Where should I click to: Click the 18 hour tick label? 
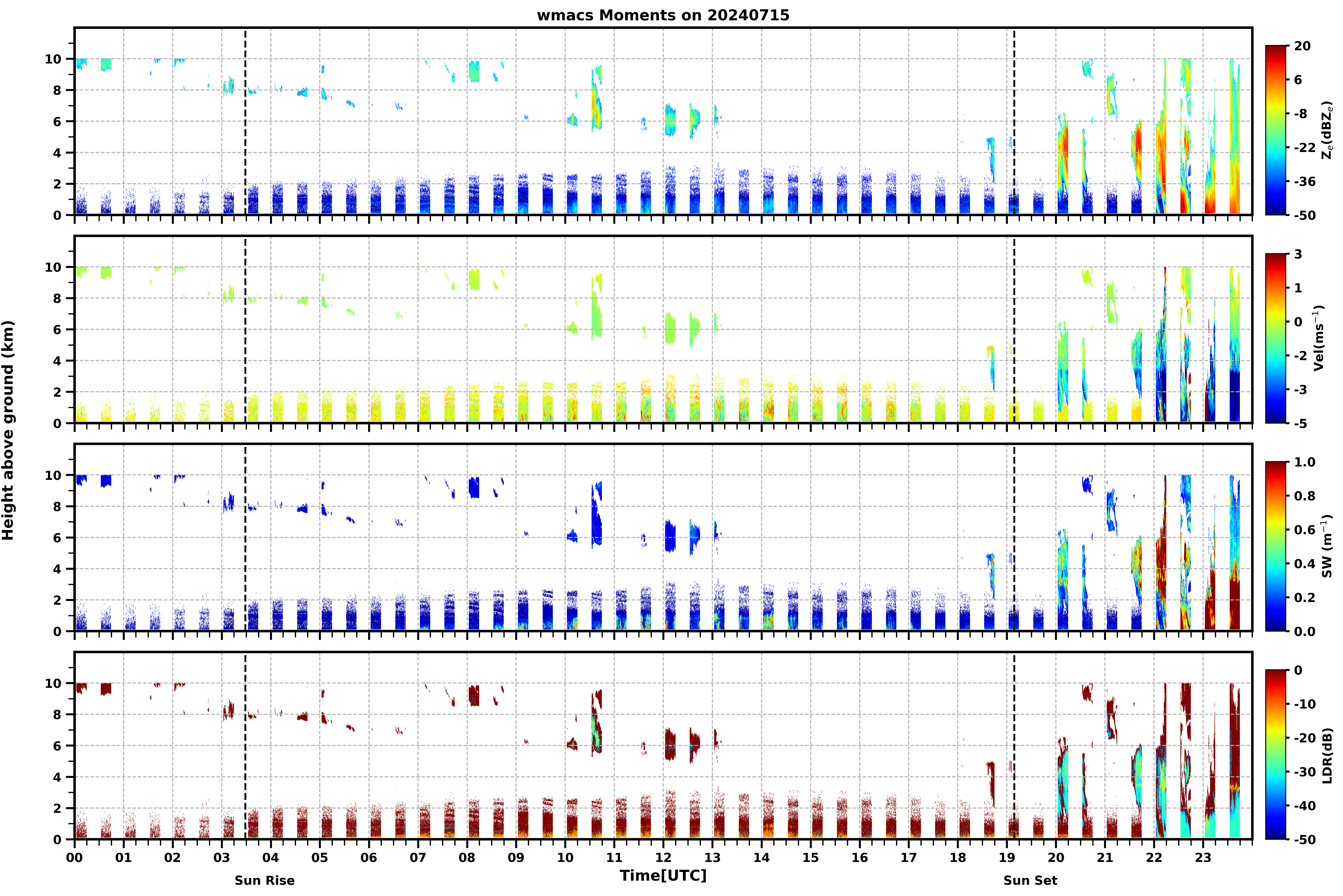tap(958, 857)
